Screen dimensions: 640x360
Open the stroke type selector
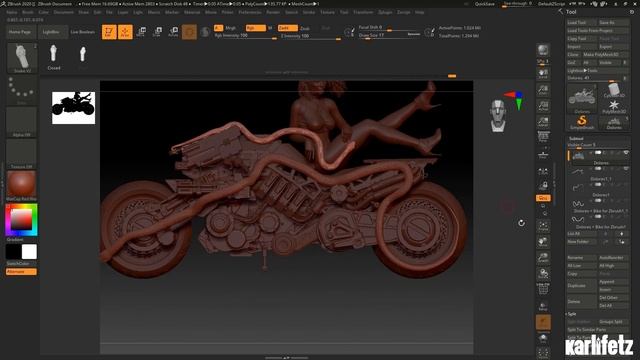click(22, 90)
